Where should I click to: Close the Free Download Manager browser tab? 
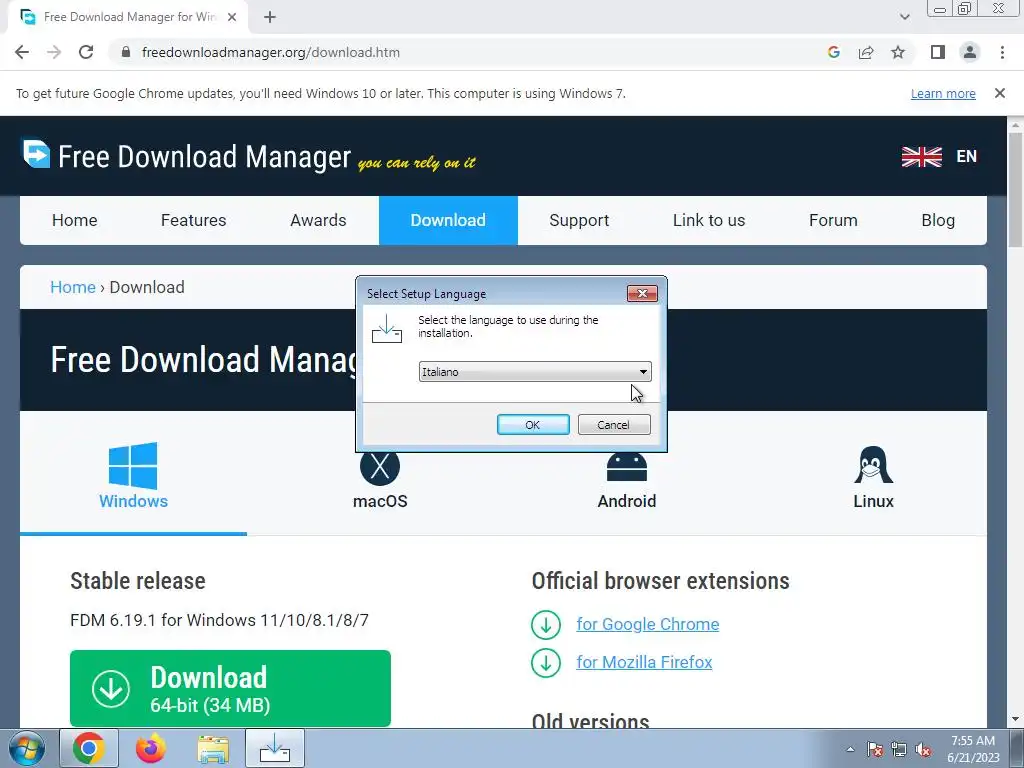(x=232, y=17)
